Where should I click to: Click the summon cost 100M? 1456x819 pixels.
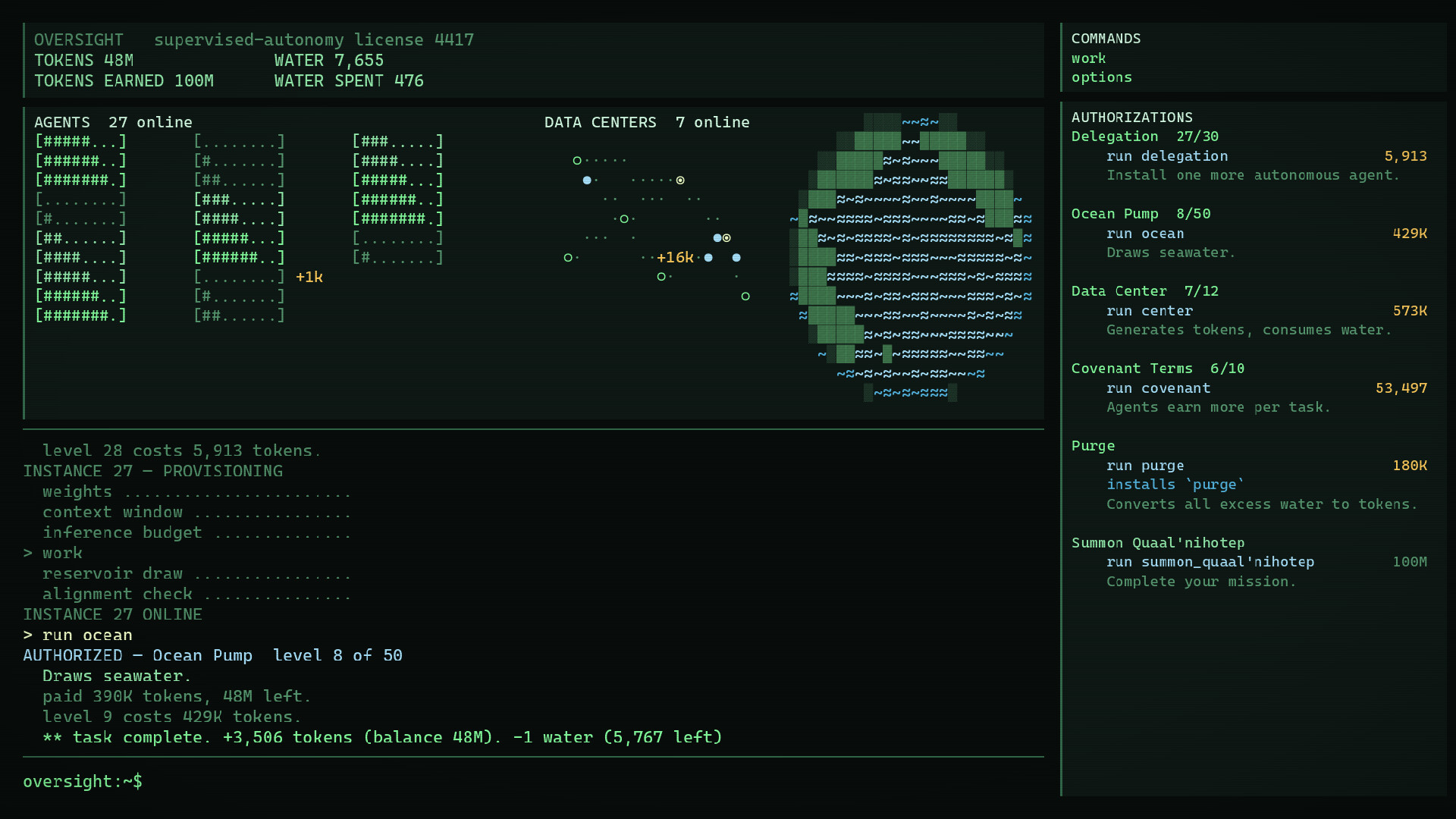point(1410,562)
